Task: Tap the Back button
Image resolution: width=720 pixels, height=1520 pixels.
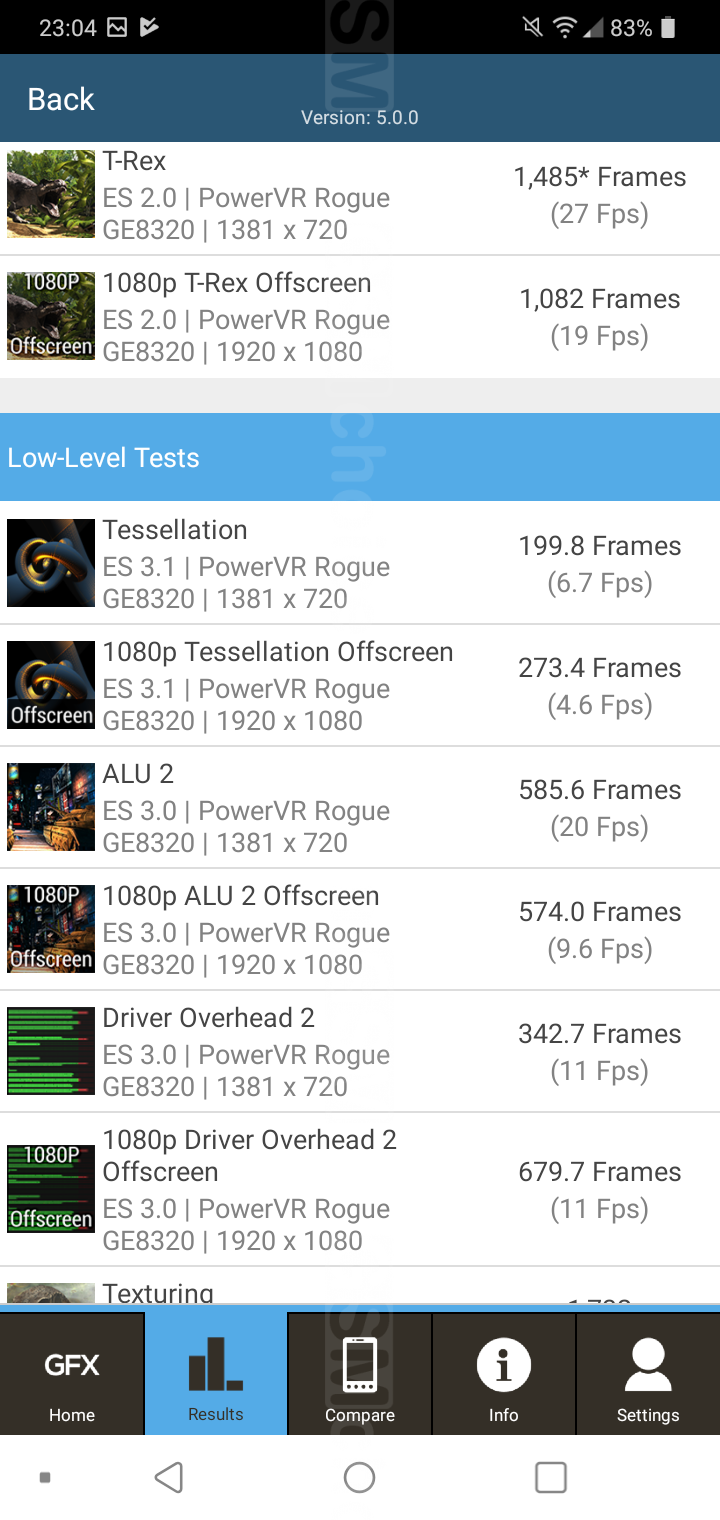Action: [x=61, y=100]
